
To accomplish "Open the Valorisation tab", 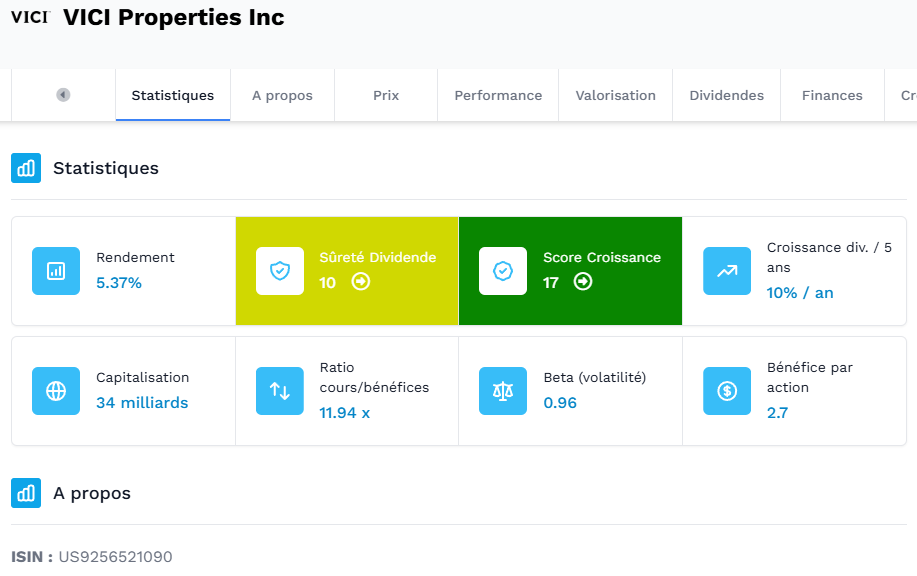I will (x=615, y=95).
